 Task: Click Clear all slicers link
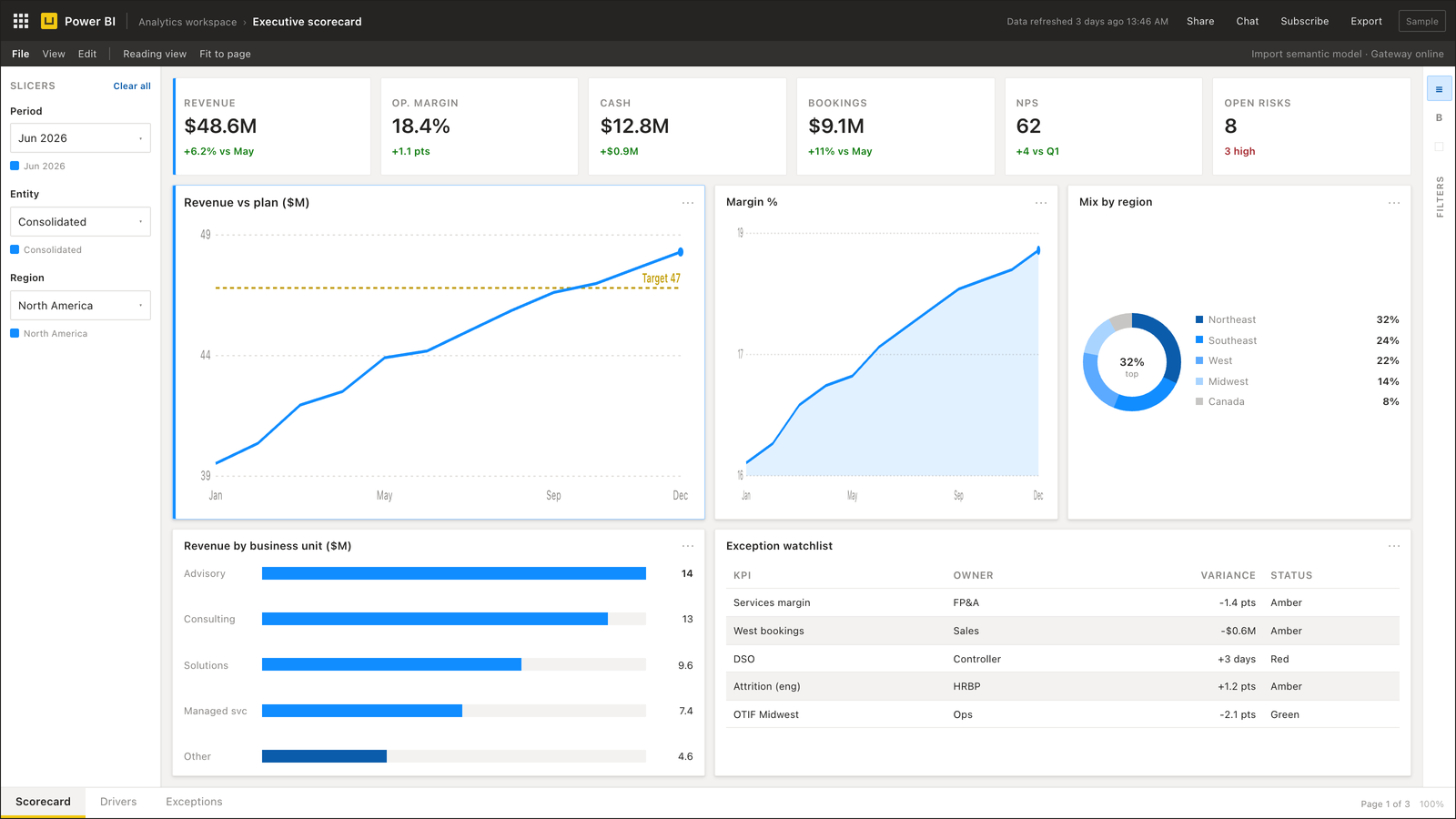[x=132, y=86]
